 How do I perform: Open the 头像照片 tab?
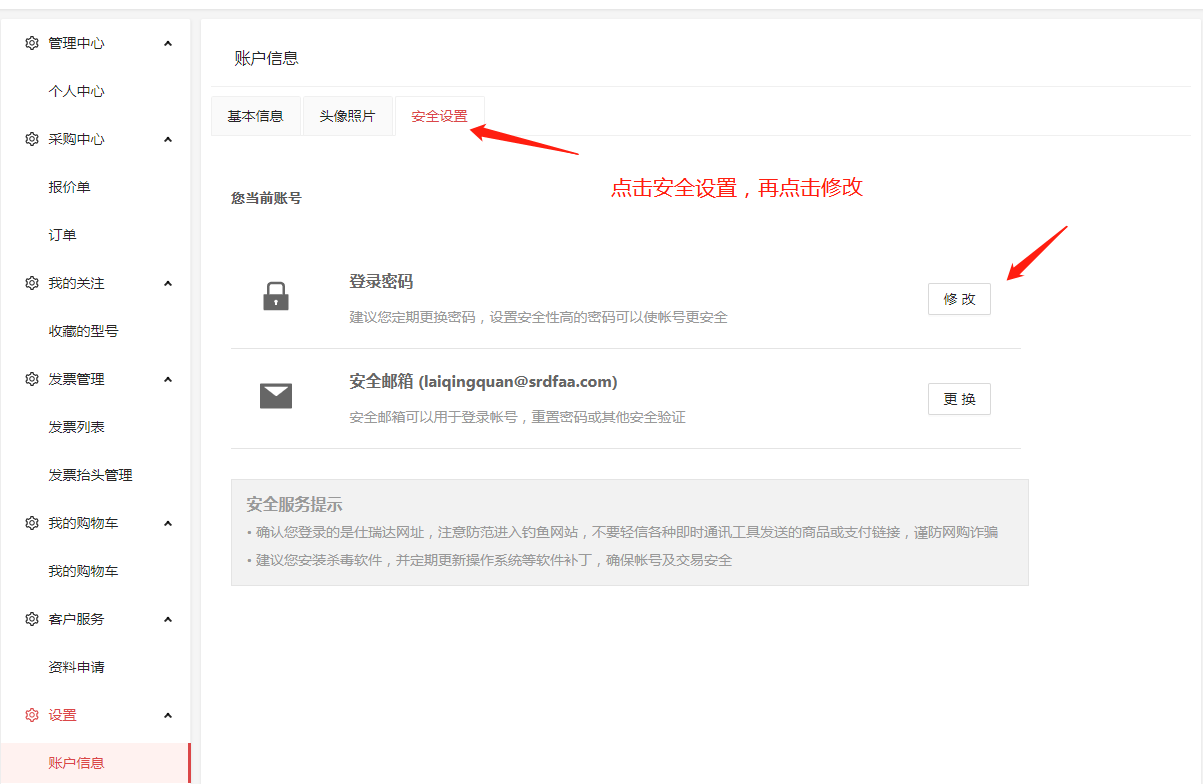click(347, 116)
